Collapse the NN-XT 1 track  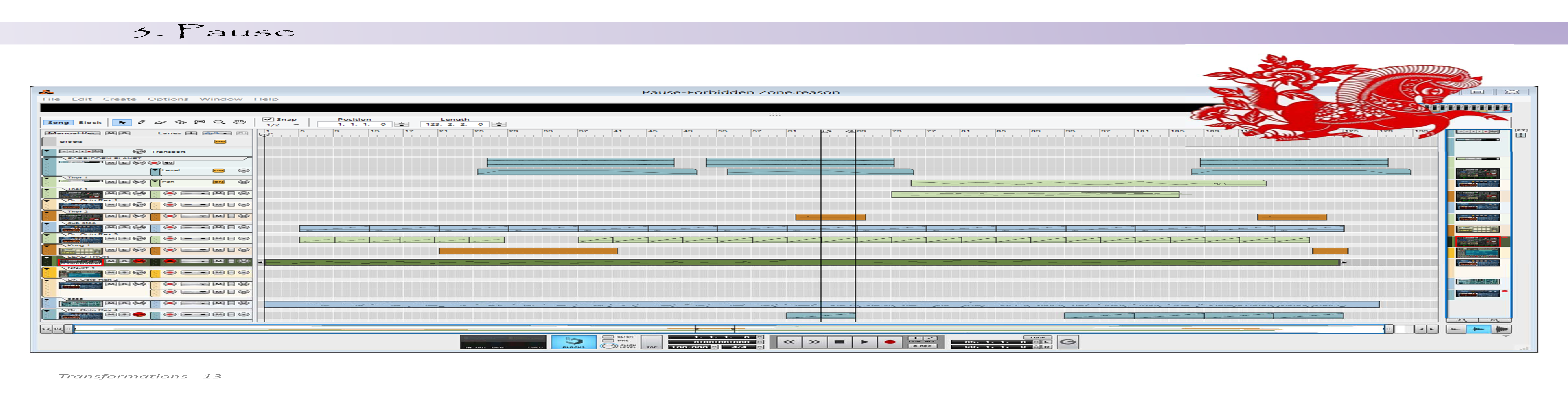(x=47, y=269)
